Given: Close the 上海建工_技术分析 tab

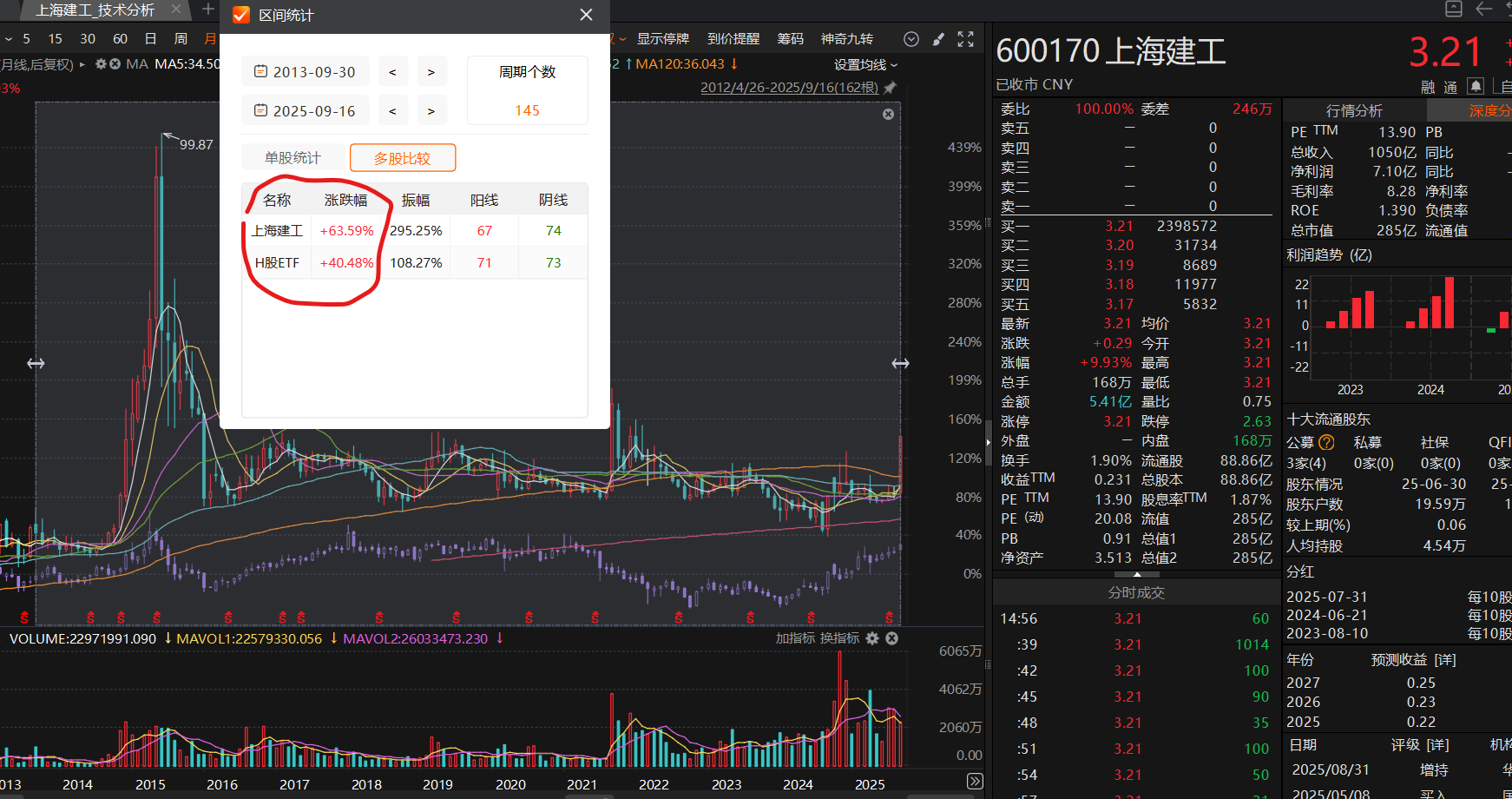Looking at the screenshot, I should pos(176,10).
